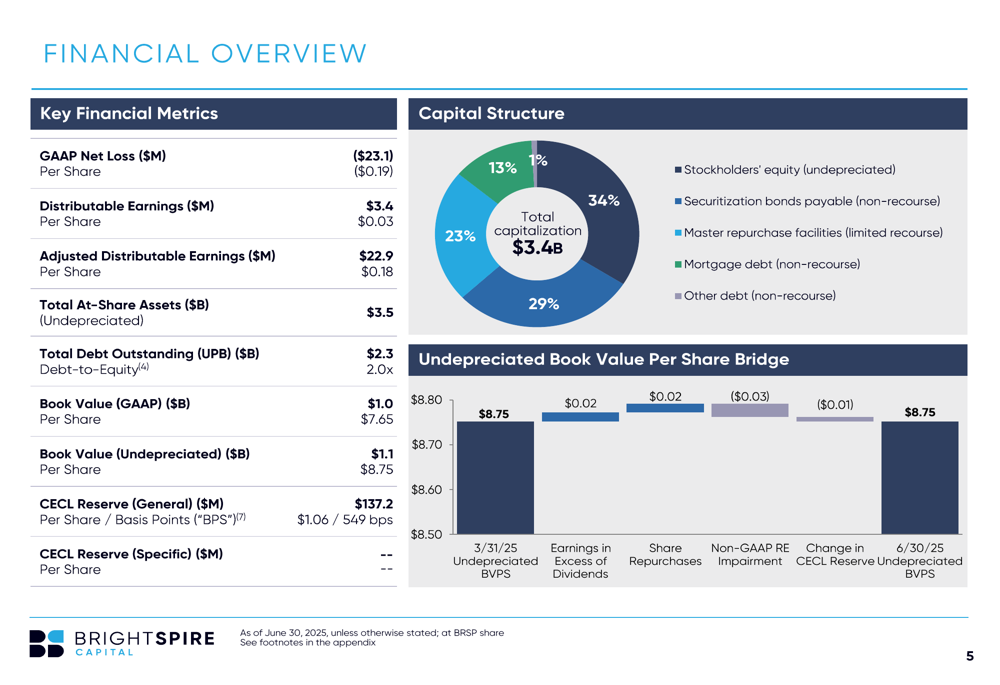Click the Mortgage debt legend marker
The image size is (1000, 685).
coord(679,264)
